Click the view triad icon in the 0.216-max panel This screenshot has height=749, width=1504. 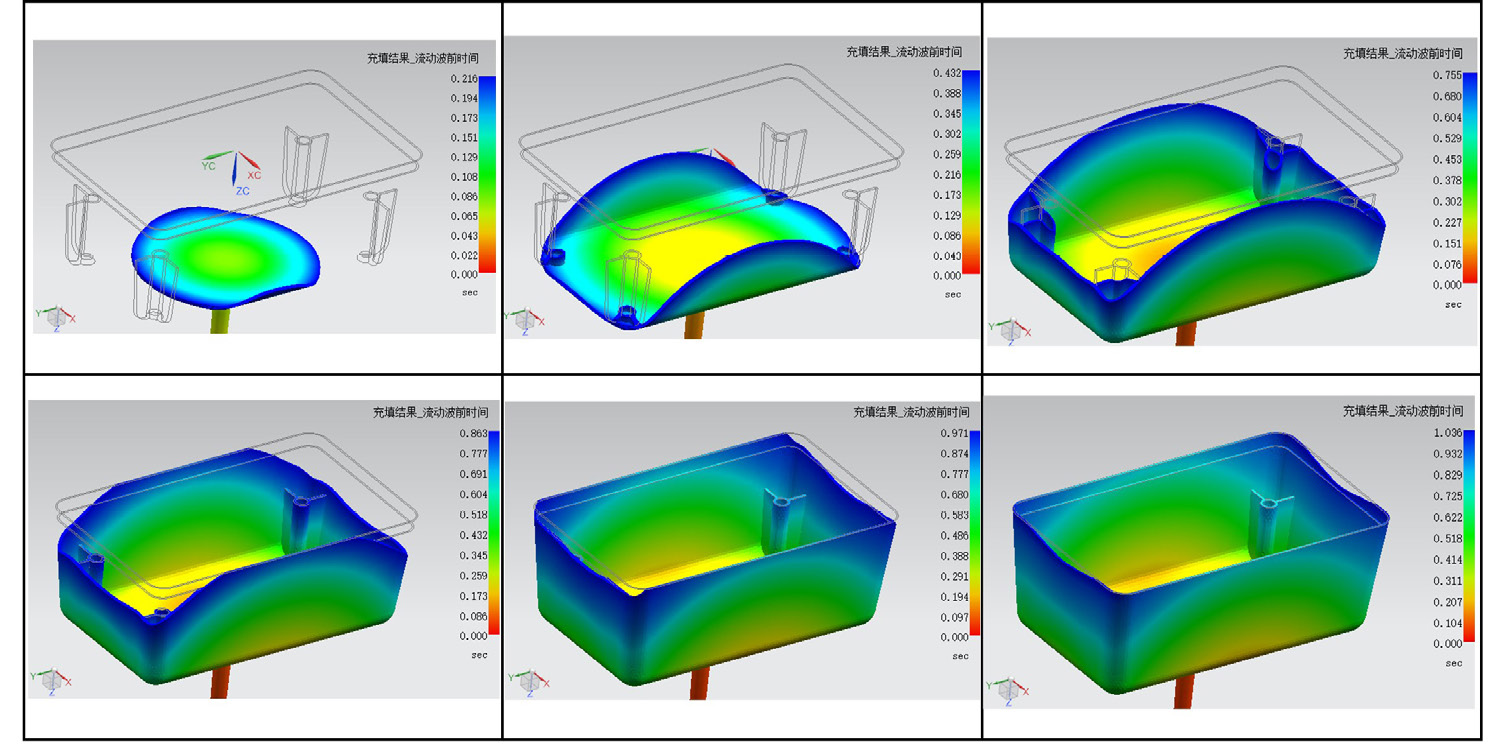pyautogui.click(x=55, y=318)
